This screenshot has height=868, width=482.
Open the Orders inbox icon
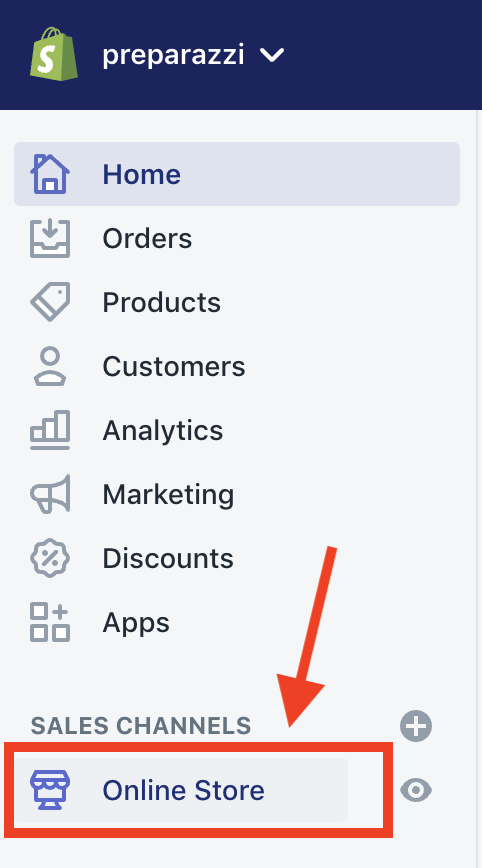(50, 238)
